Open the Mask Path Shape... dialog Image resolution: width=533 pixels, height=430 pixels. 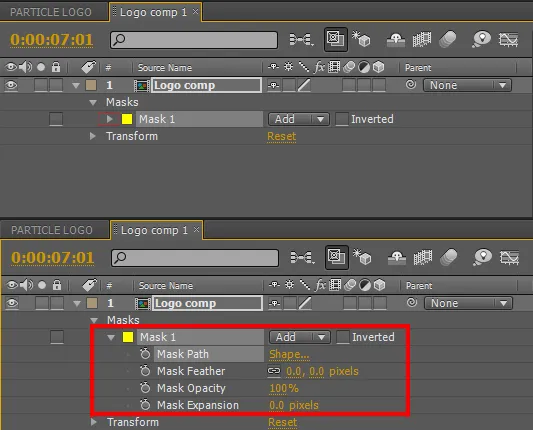coord(289,354)
